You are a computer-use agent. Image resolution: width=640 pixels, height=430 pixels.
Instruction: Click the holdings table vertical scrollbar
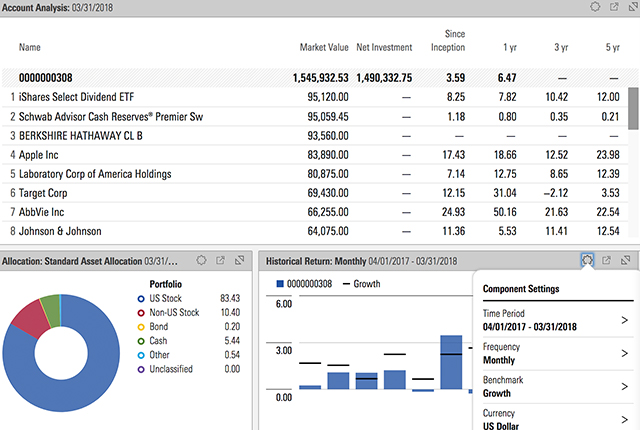[632, 107]
